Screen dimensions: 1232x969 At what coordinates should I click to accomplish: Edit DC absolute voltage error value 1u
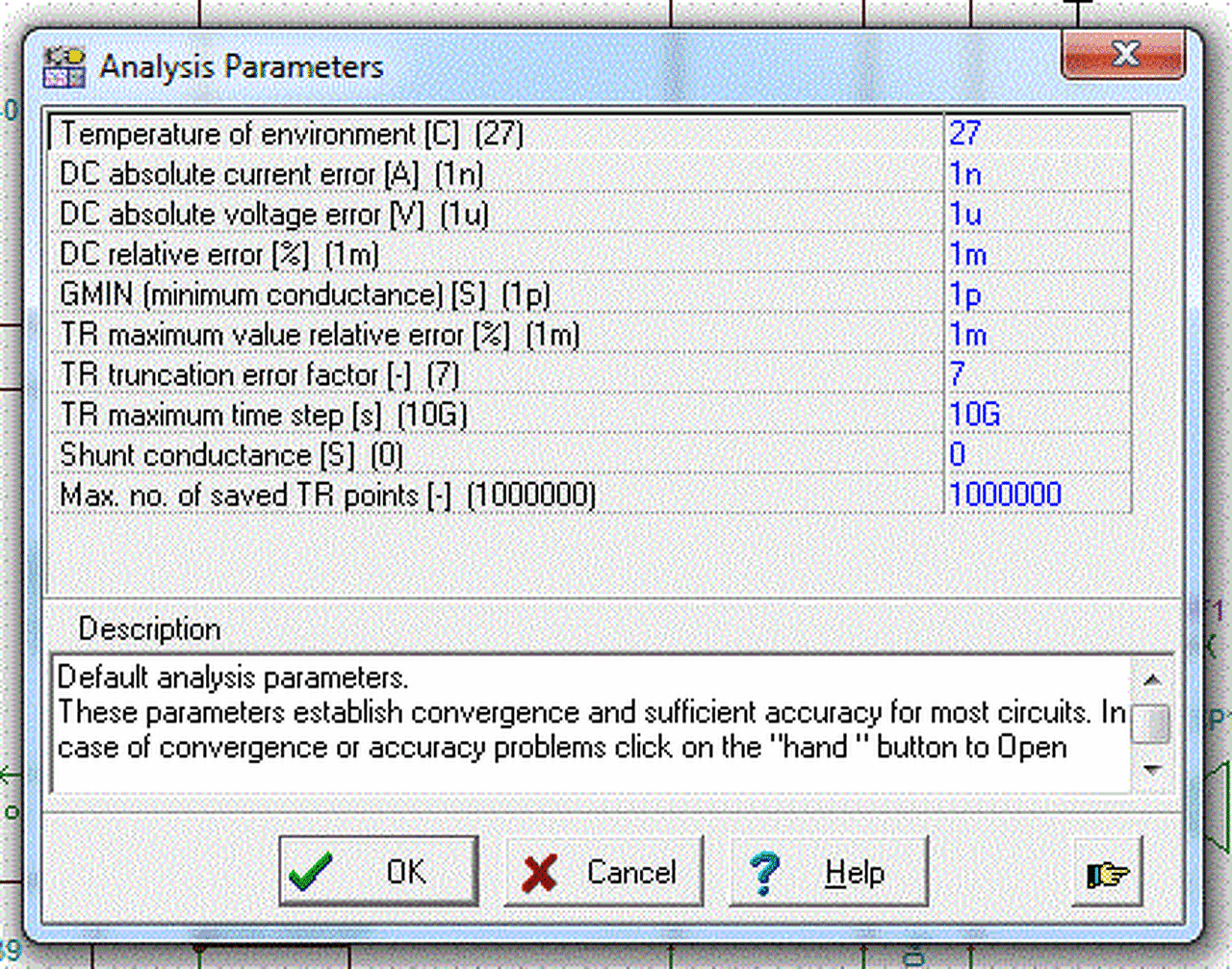pos(1038,215)
